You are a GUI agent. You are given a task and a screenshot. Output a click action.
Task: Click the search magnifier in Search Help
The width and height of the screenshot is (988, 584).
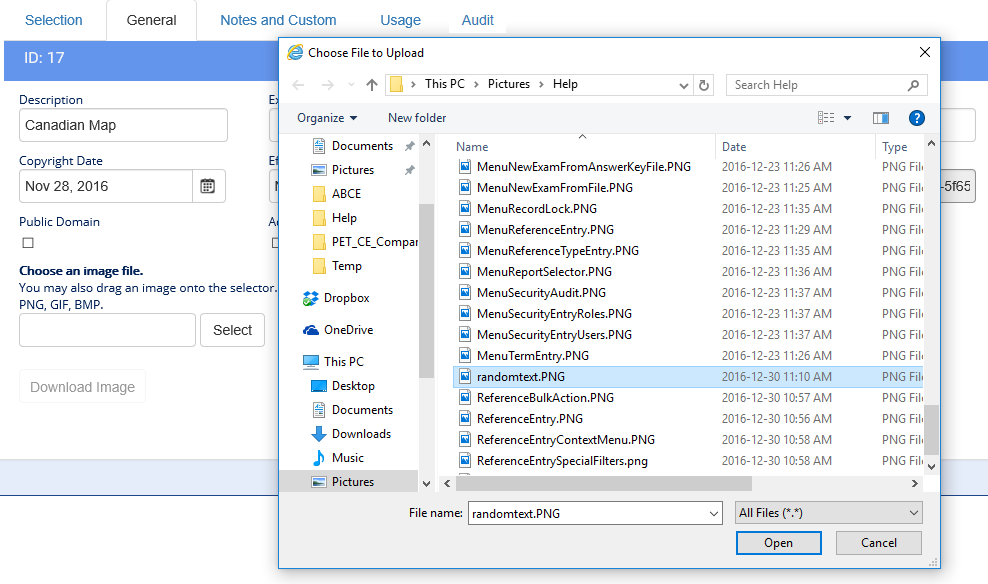[x=913, y=85]
